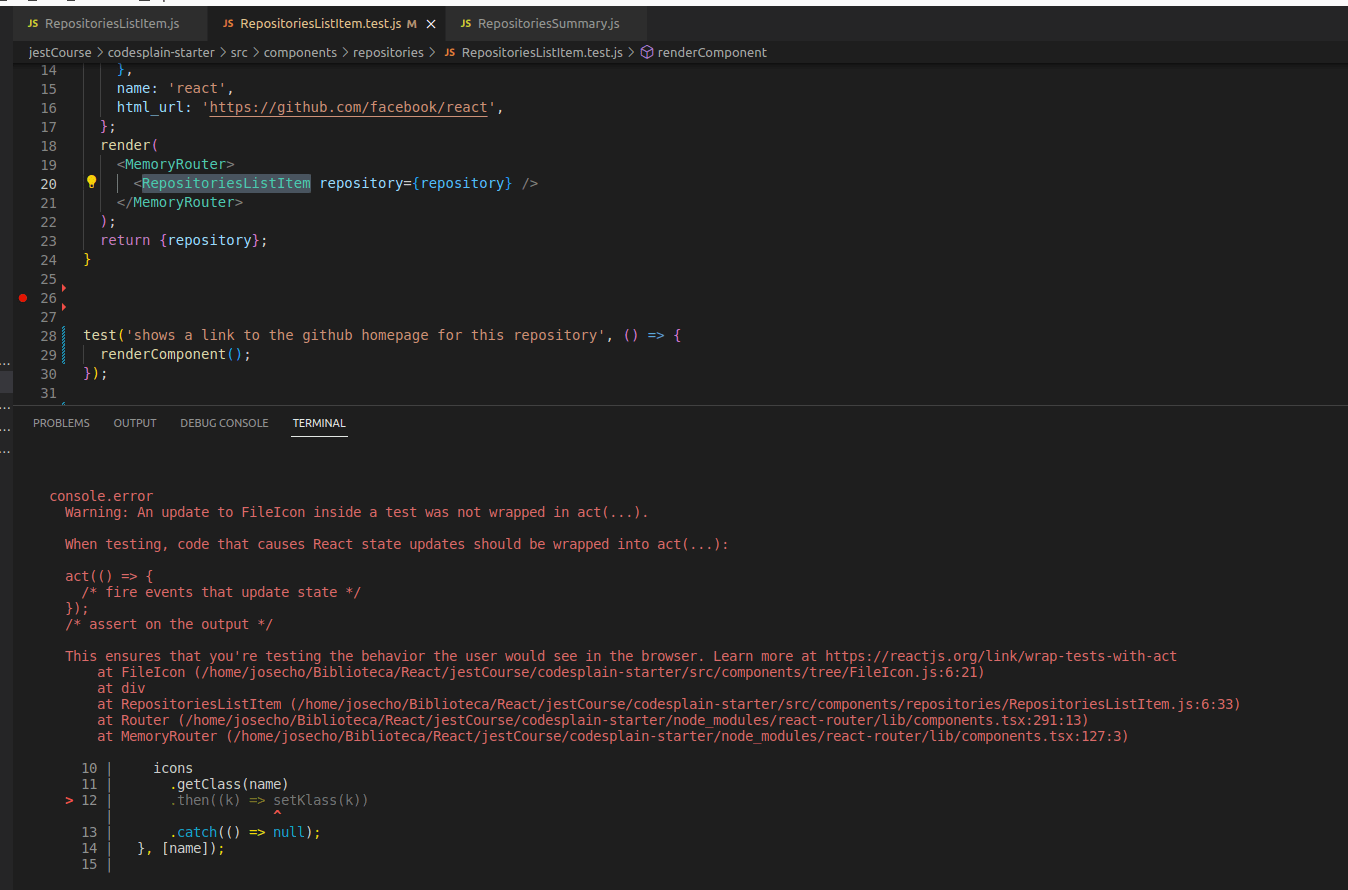Click the setKlass(k) snippet in terminal
Image resolution: width=1348 pixels, height=890 pixels.
321,800
